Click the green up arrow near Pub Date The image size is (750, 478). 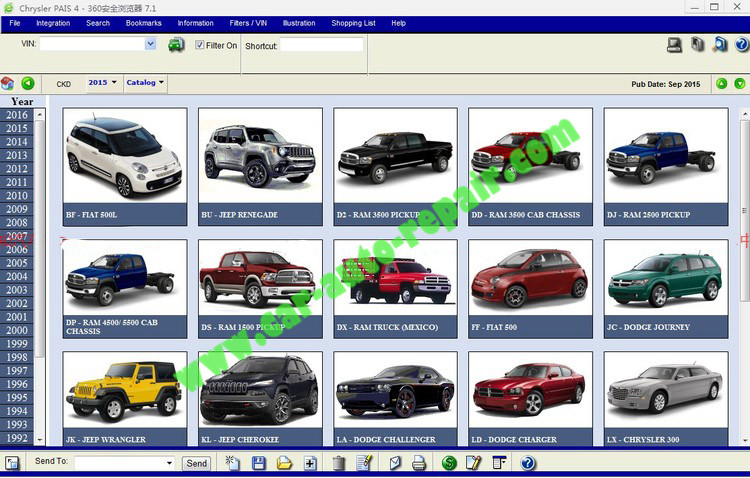721,84
